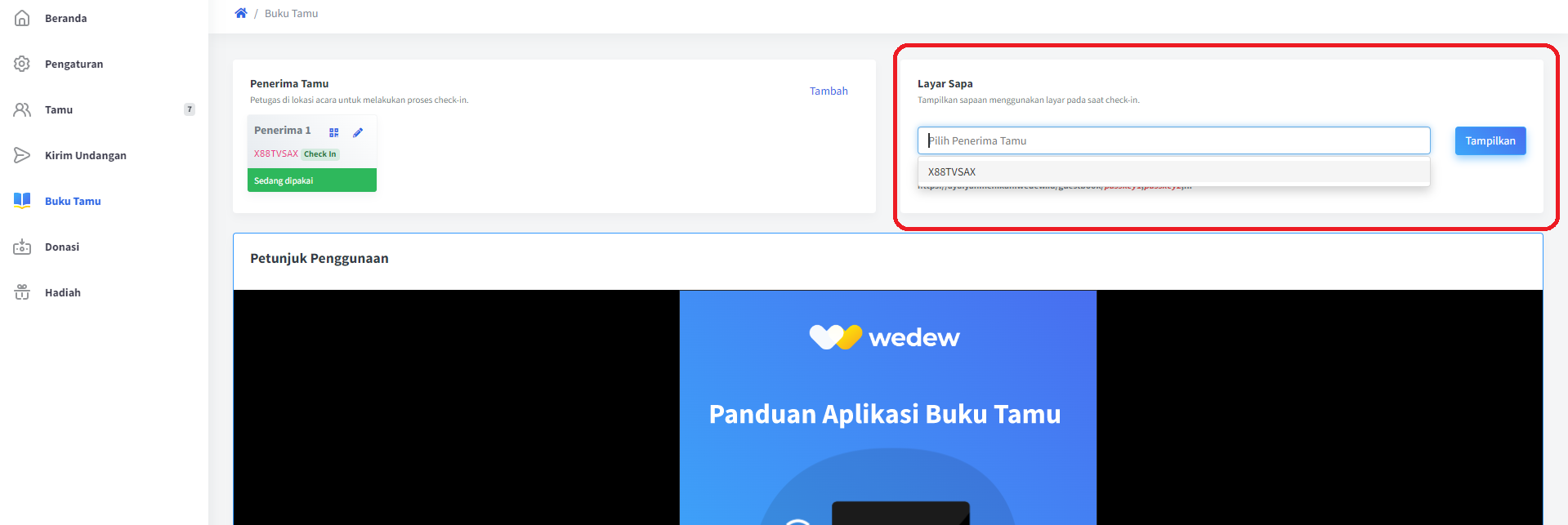Click the Tambah link
Viewport: 1568px width, 525px height.
coord(829,91)
